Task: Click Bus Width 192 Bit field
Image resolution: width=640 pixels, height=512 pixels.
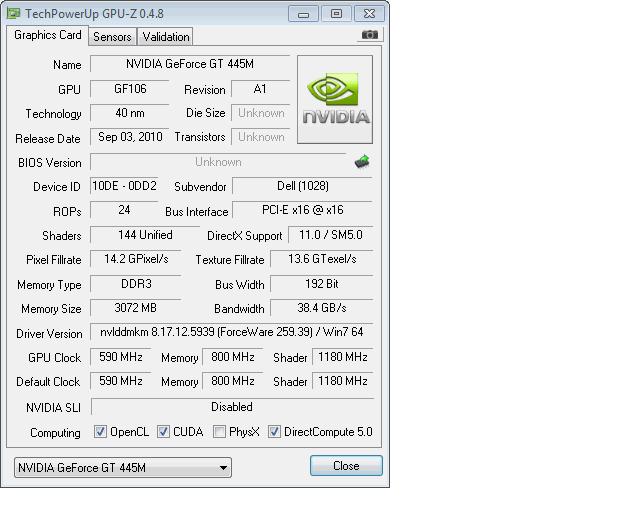Action: (x=322, y=284)
